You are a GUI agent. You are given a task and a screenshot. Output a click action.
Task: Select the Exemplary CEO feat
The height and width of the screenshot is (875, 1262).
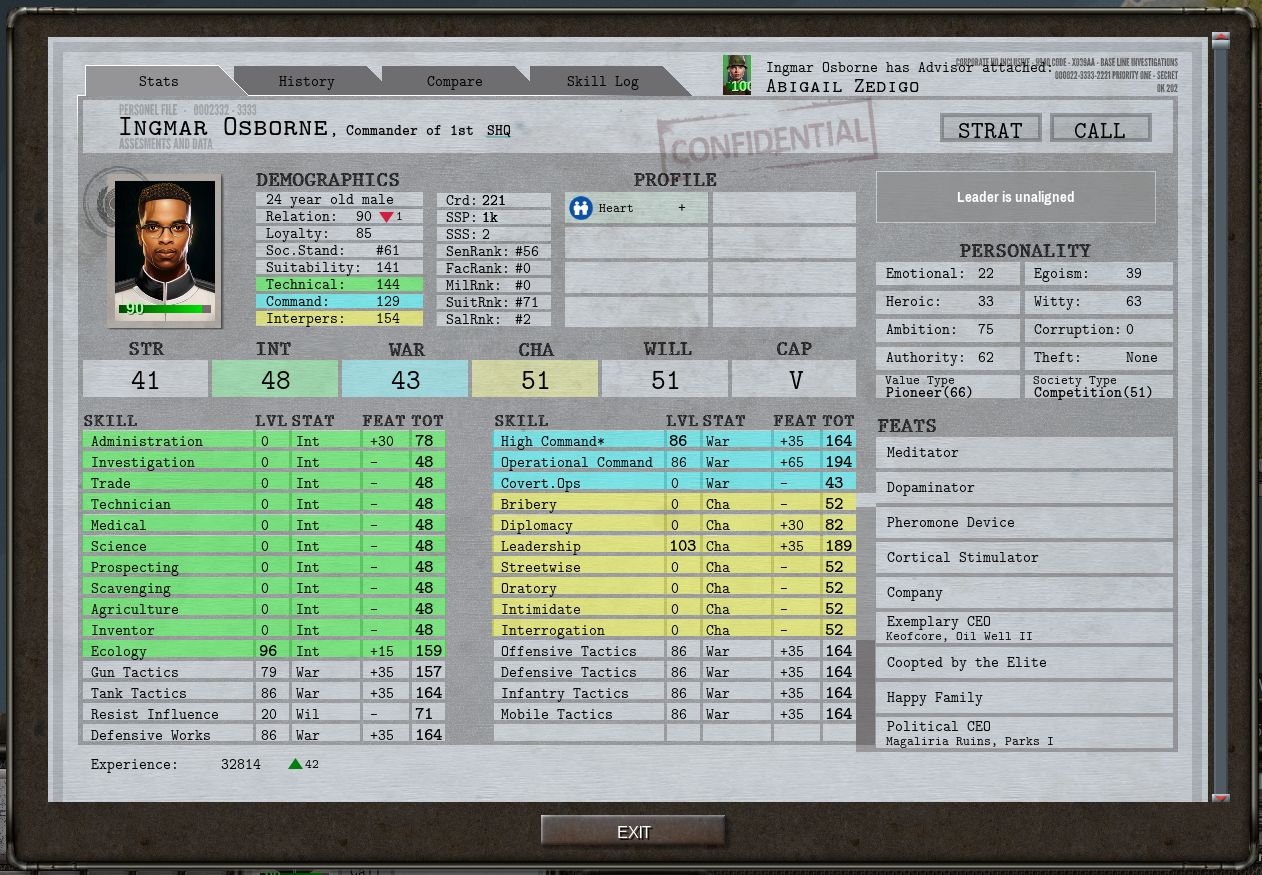[1025, 628]
